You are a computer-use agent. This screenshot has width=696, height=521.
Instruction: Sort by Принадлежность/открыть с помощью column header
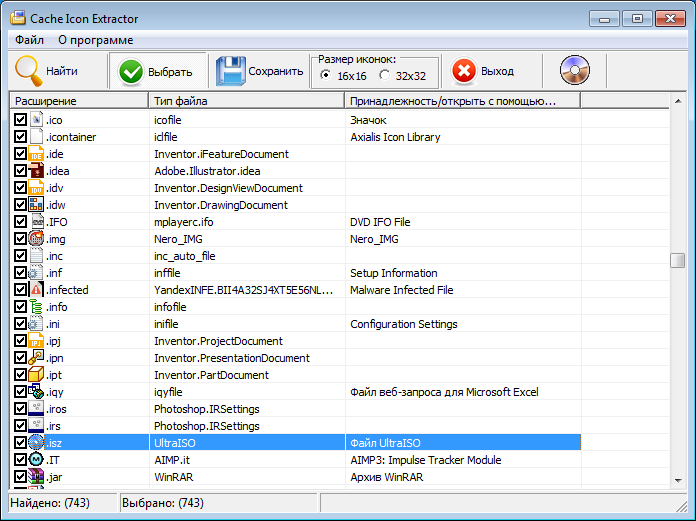pos(463,101)
